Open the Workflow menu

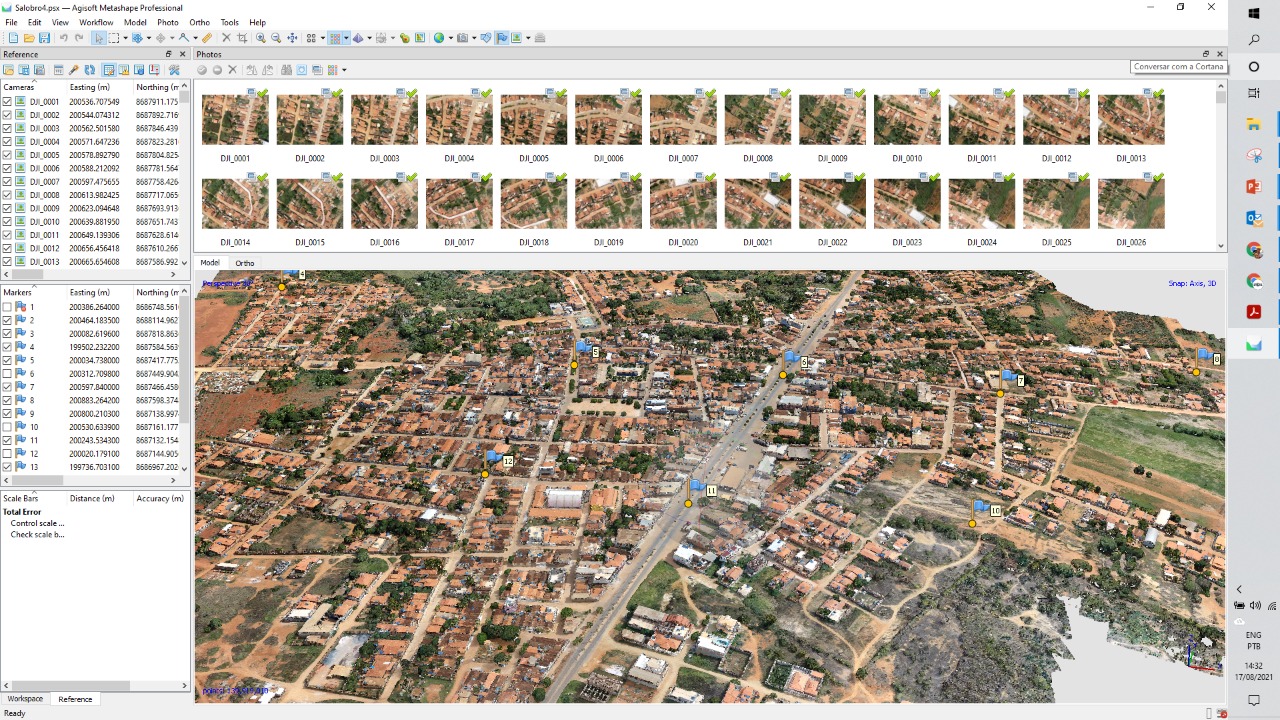point(96,22)
